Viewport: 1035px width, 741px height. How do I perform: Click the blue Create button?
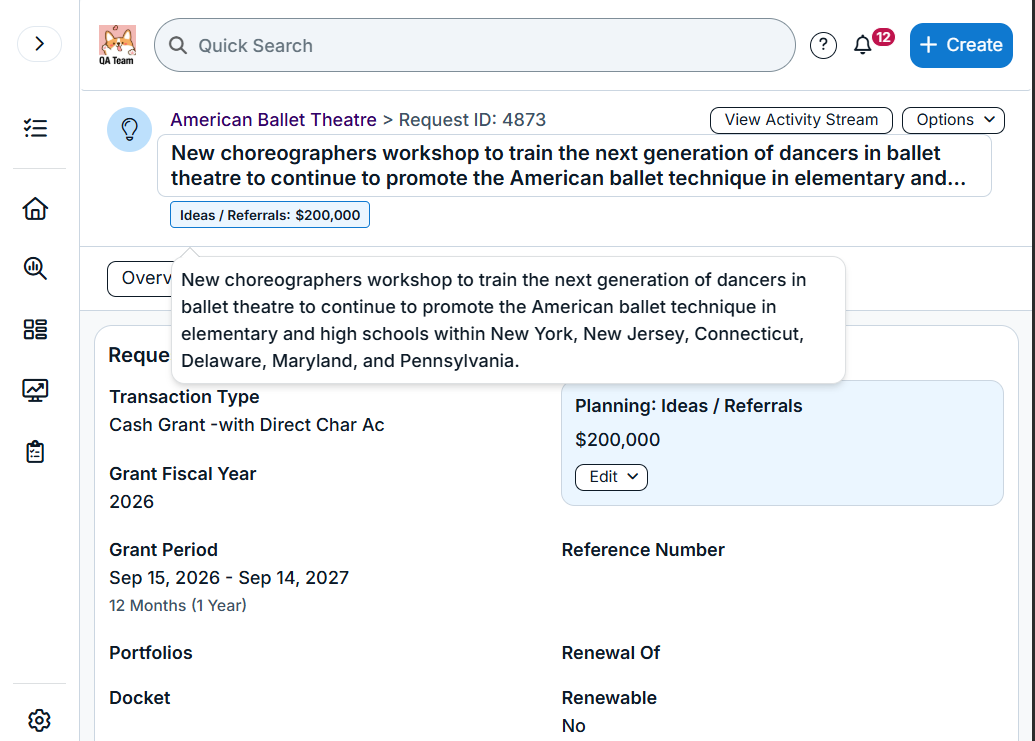[x=961, y=45]
